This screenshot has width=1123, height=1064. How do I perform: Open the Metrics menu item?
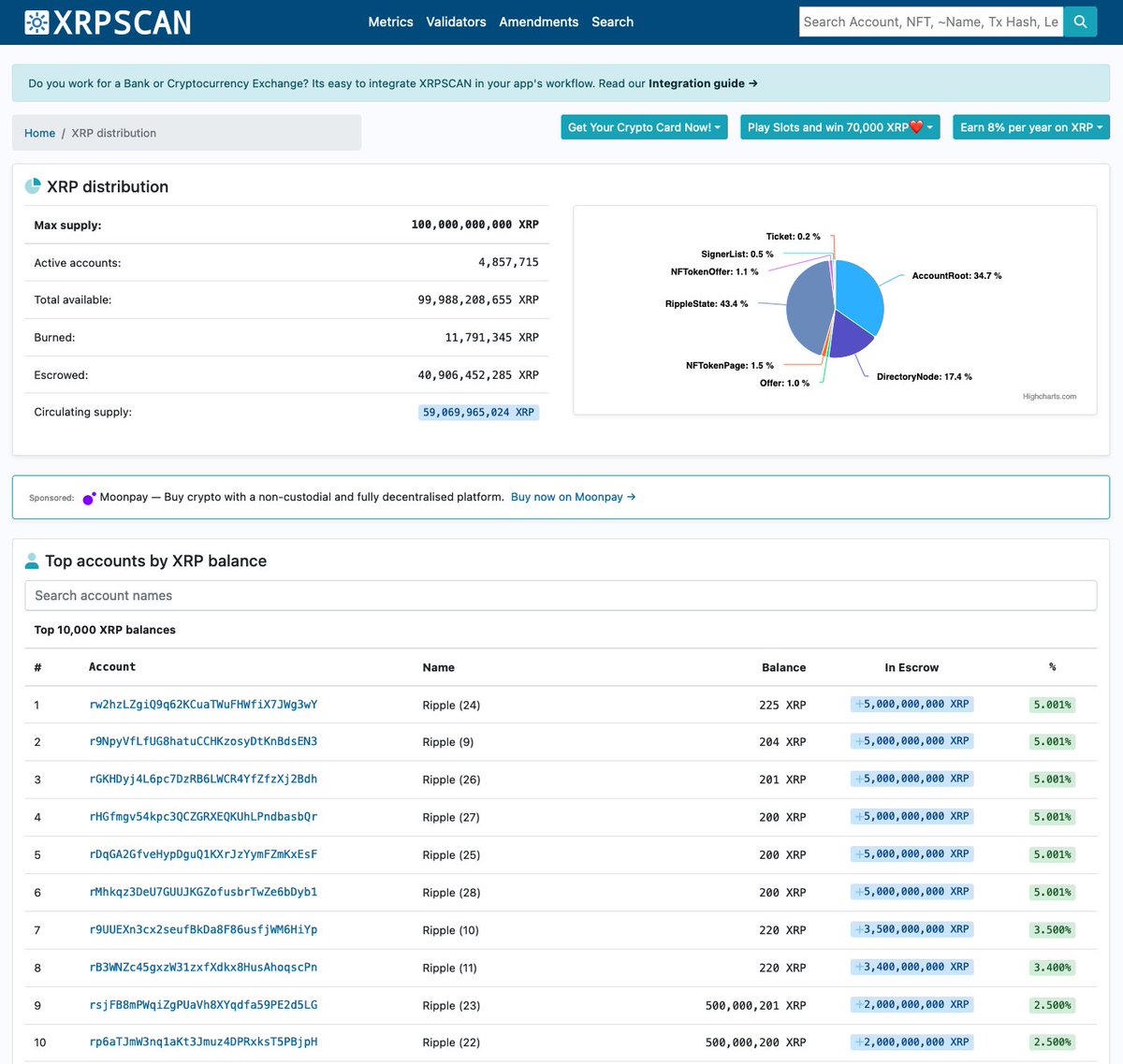(390, 22)
